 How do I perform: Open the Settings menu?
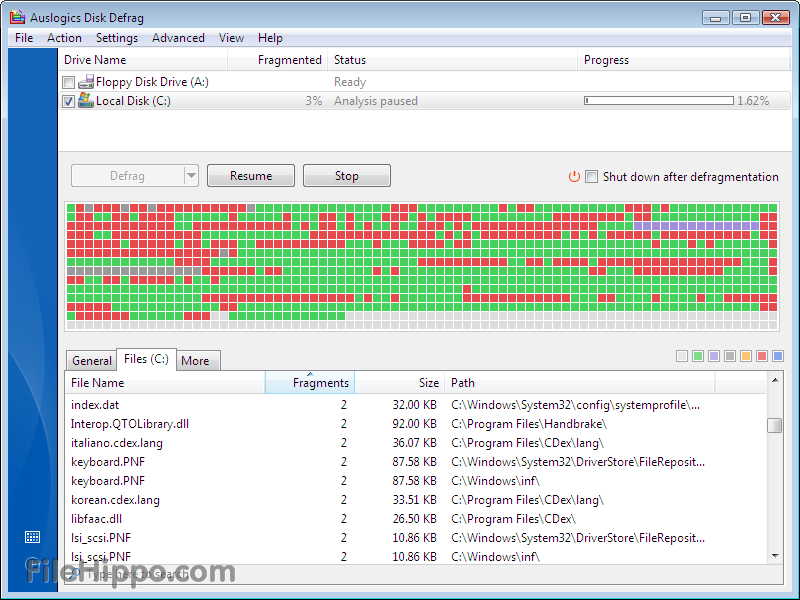(x=117, y=38)
